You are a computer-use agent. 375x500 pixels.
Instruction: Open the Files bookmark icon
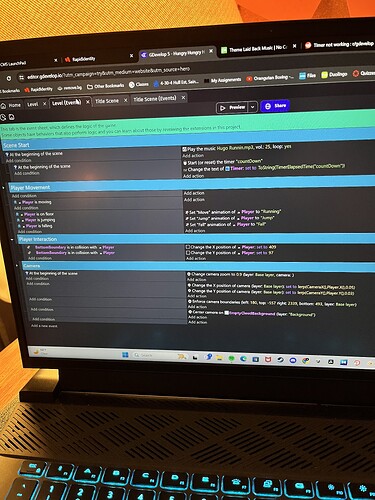pyautogui.click(x=302, y=76)
